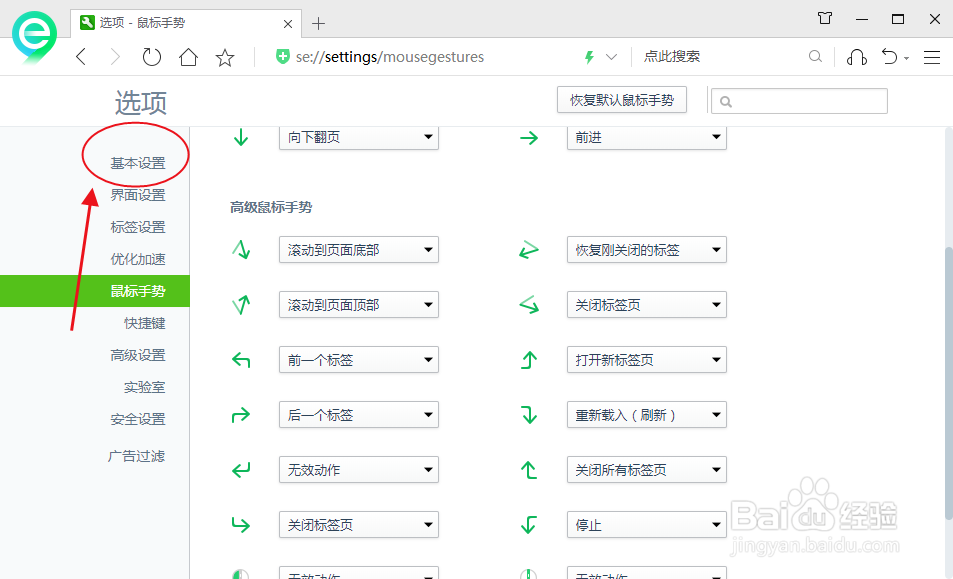953x579 pixels.
Task: Click gesture icon next to 打开新标签页
Action: click(x=529, y=360)
